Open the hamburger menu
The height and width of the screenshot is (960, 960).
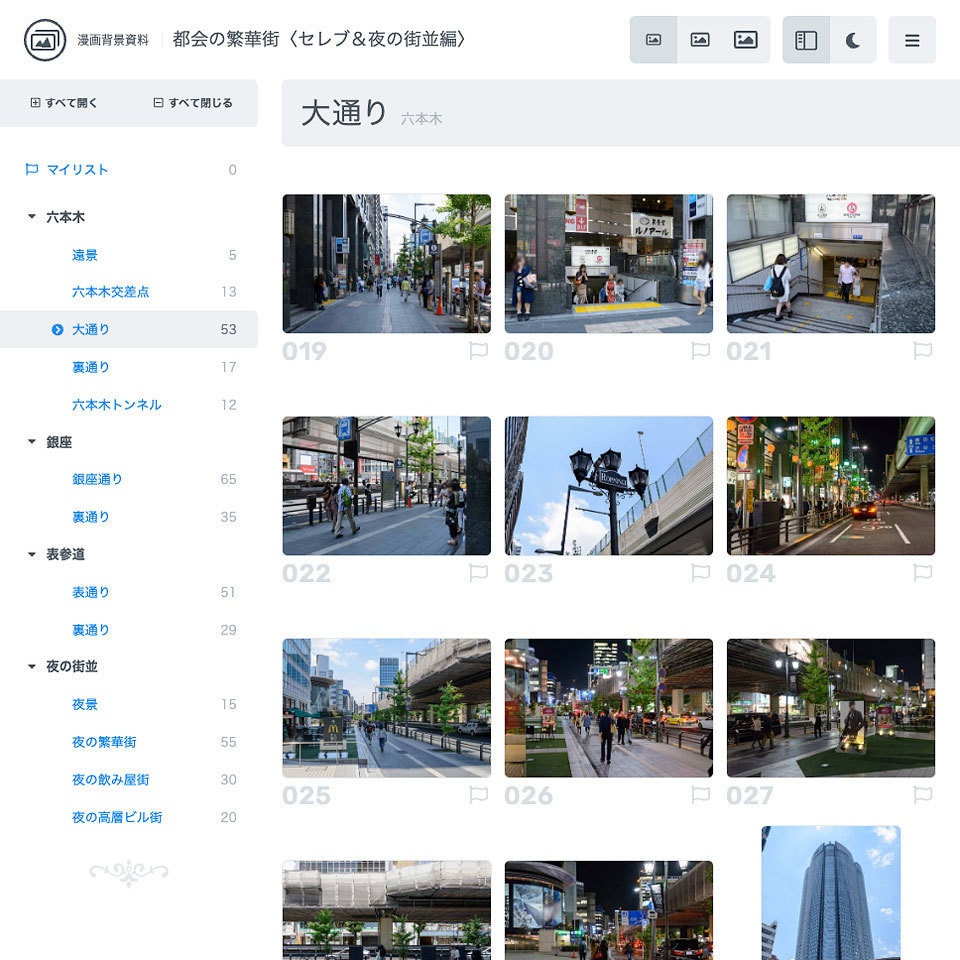point(912,41)
